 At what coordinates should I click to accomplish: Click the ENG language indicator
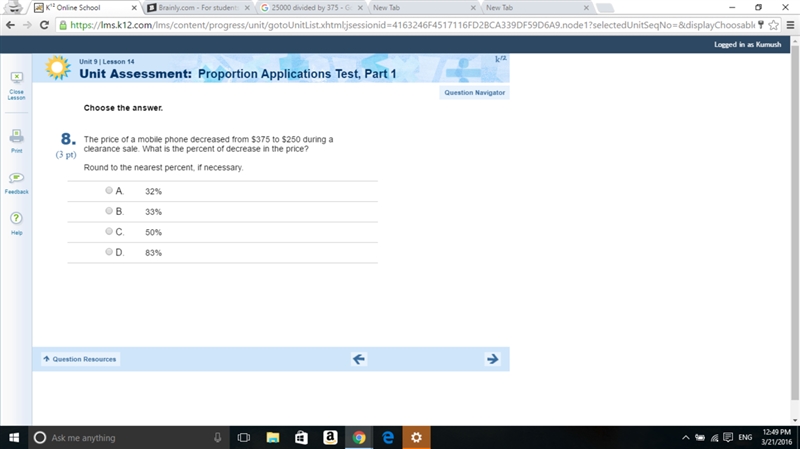(745, 438)
